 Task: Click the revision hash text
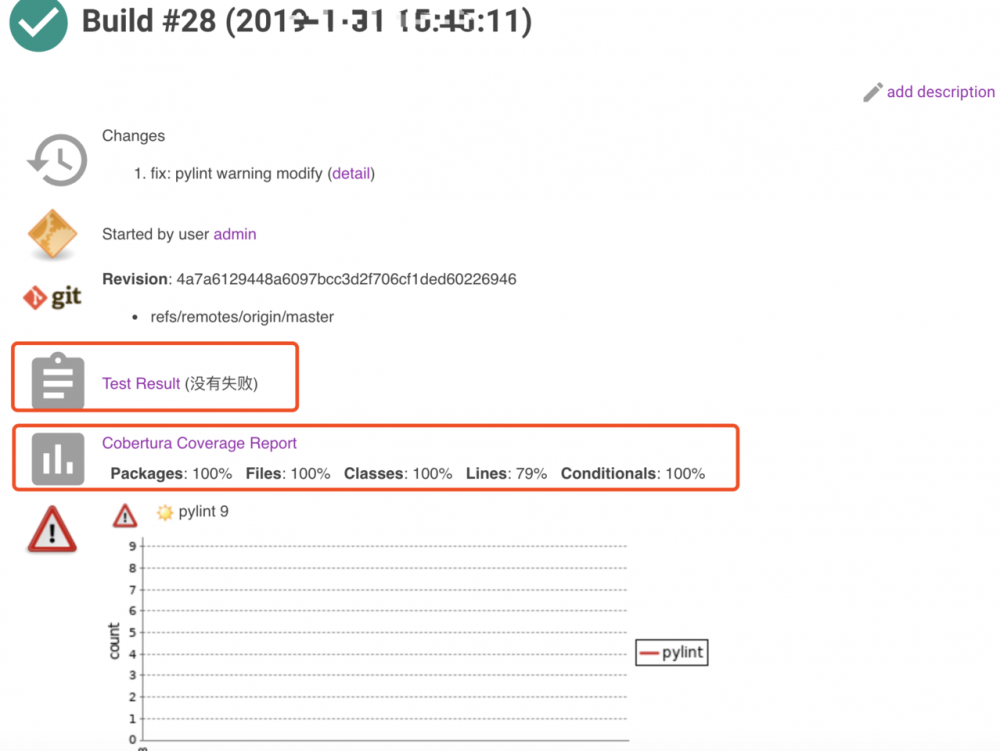[347, 279]
